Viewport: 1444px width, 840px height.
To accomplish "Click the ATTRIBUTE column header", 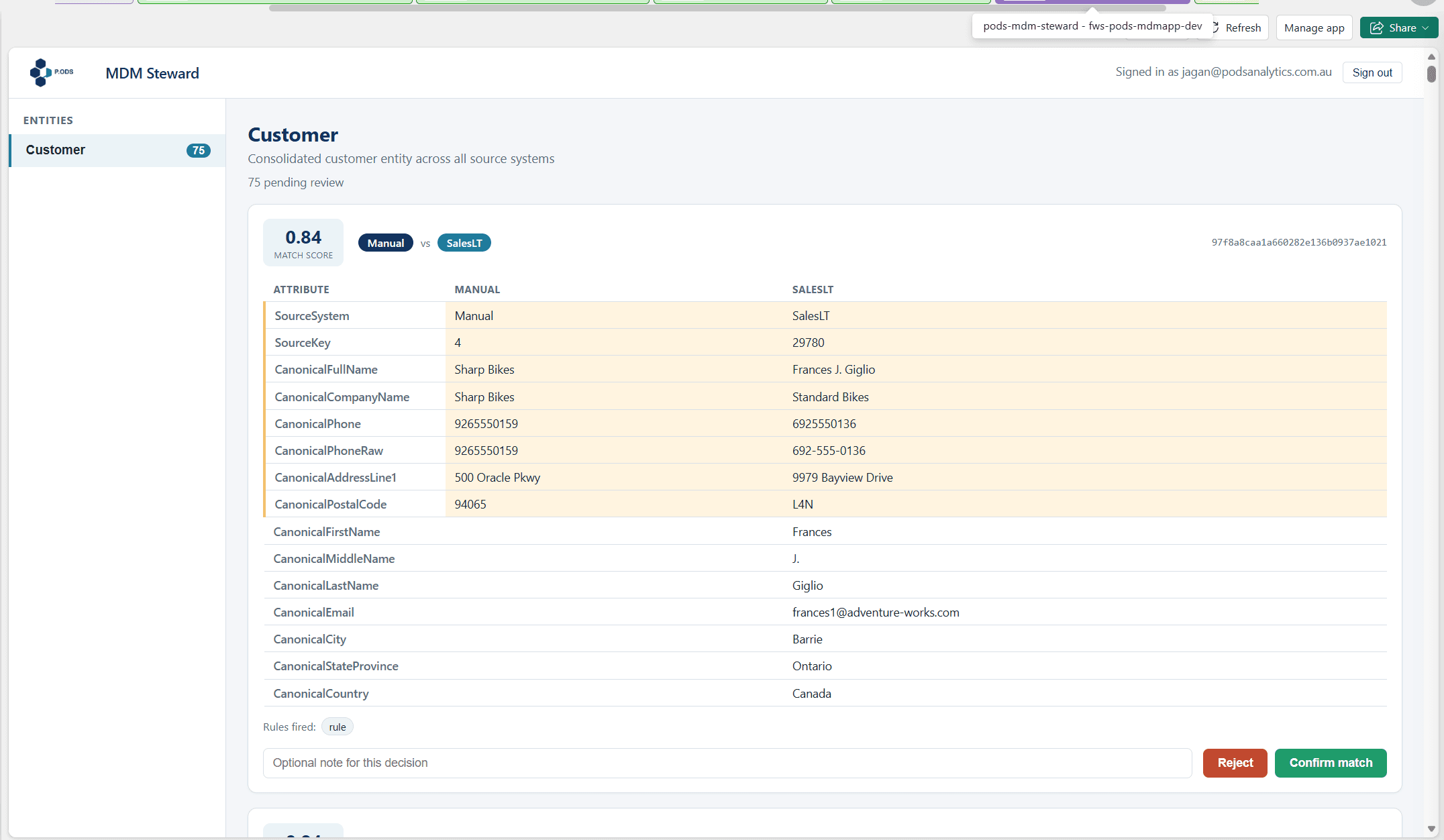I will [x=301, y=290].
